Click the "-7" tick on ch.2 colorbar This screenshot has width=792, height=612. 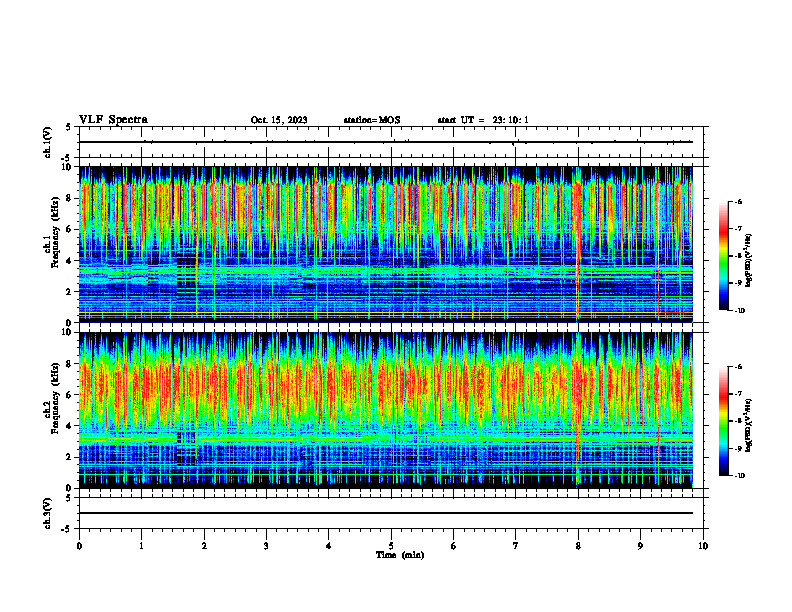coord(738,394)
